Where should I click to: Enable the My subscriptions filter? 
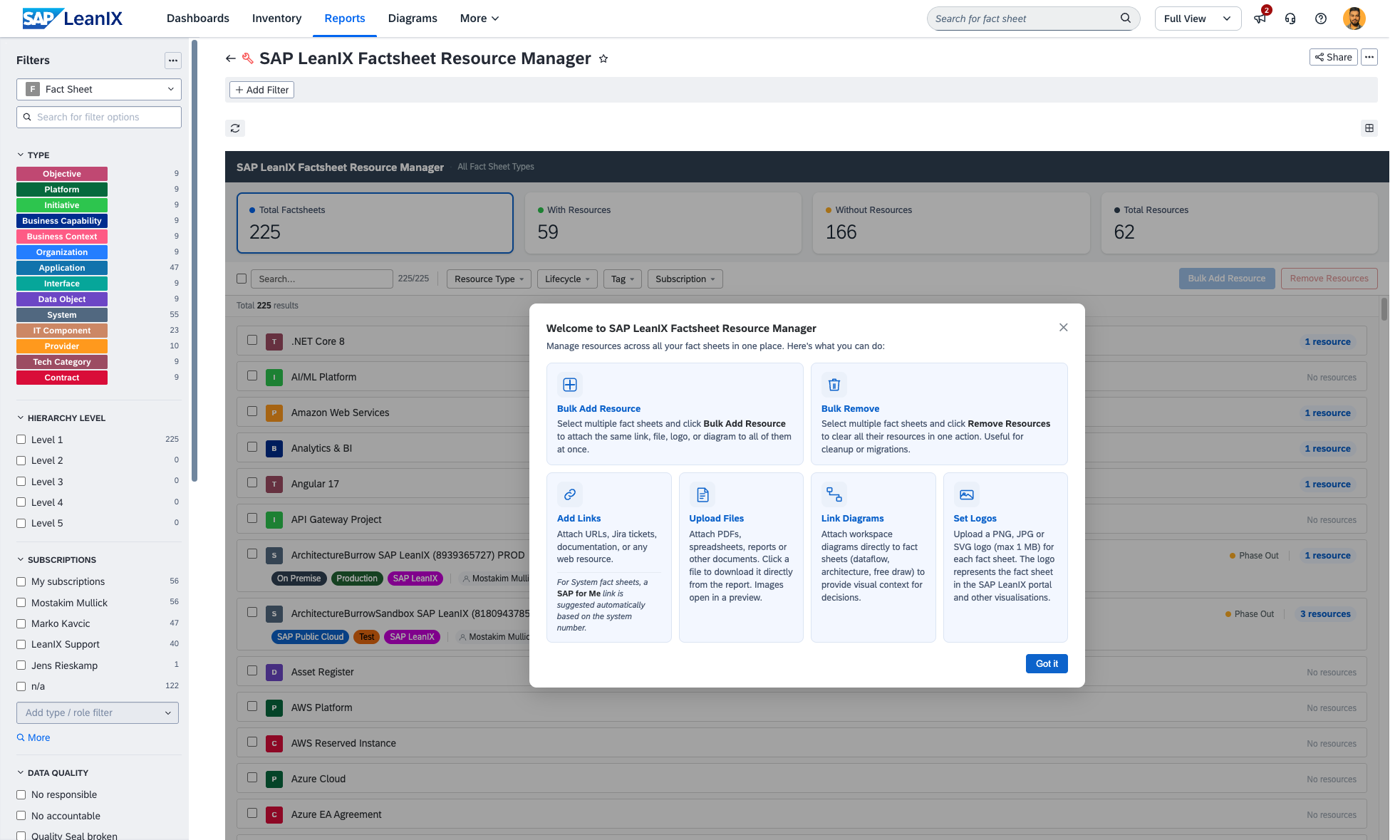coord(21,582)
